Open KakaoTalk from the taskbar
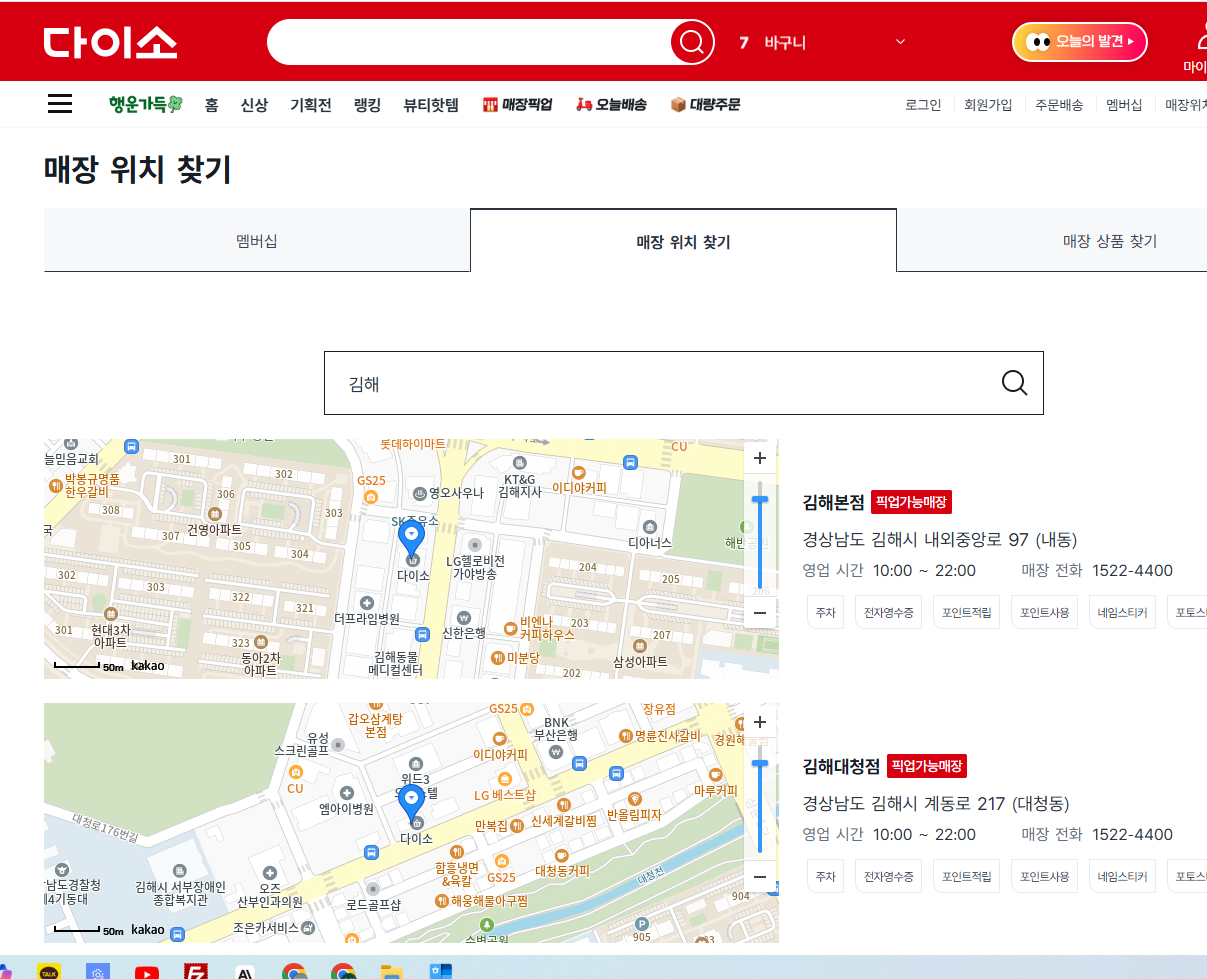This screenshot has height=979, width=1207. coord(48,971)
